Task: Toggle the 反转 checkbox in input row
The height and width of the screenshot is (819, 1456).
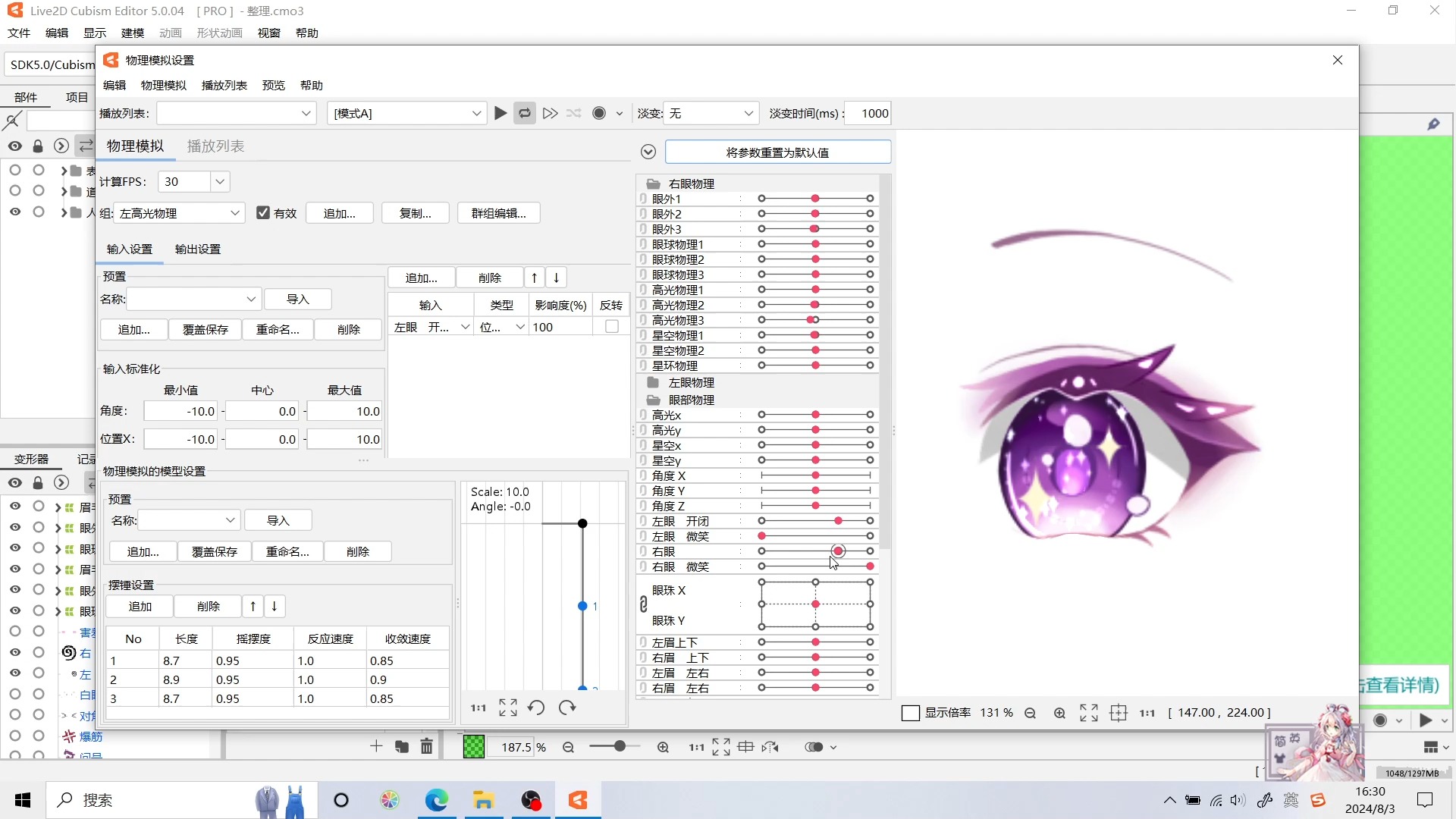Action: click(612, 327)
